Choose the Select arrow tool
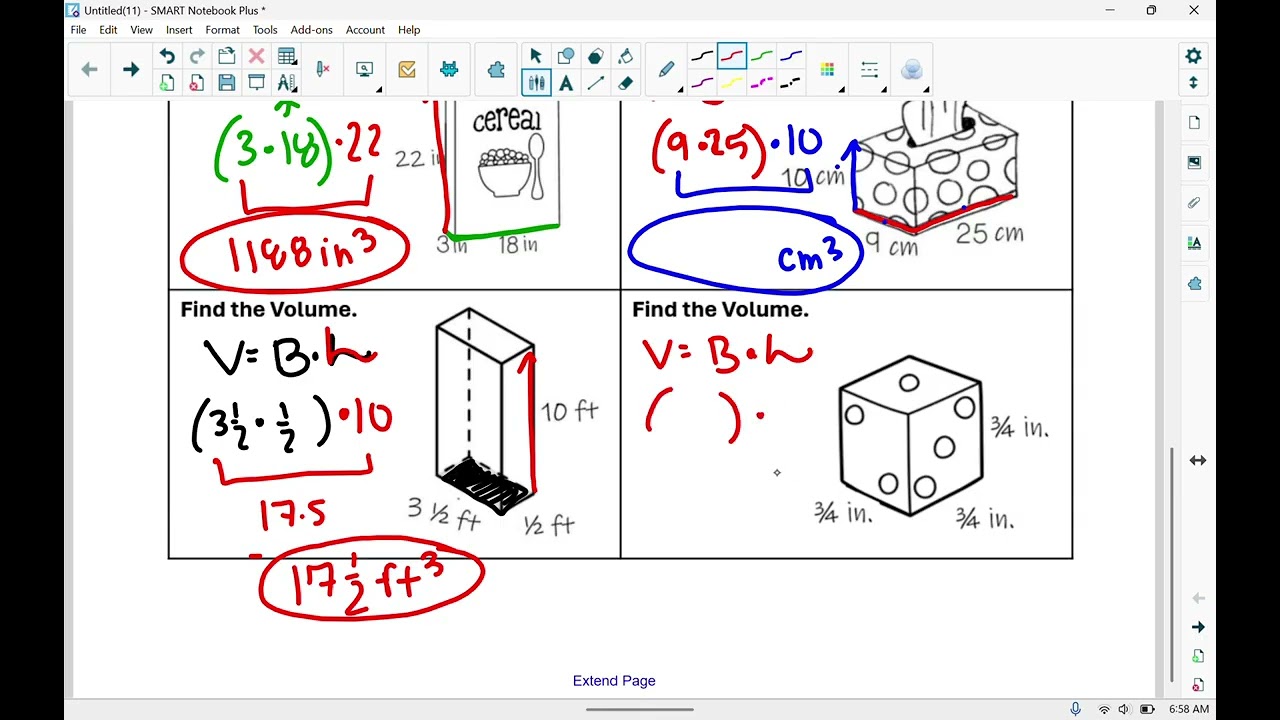 (536, 56)
